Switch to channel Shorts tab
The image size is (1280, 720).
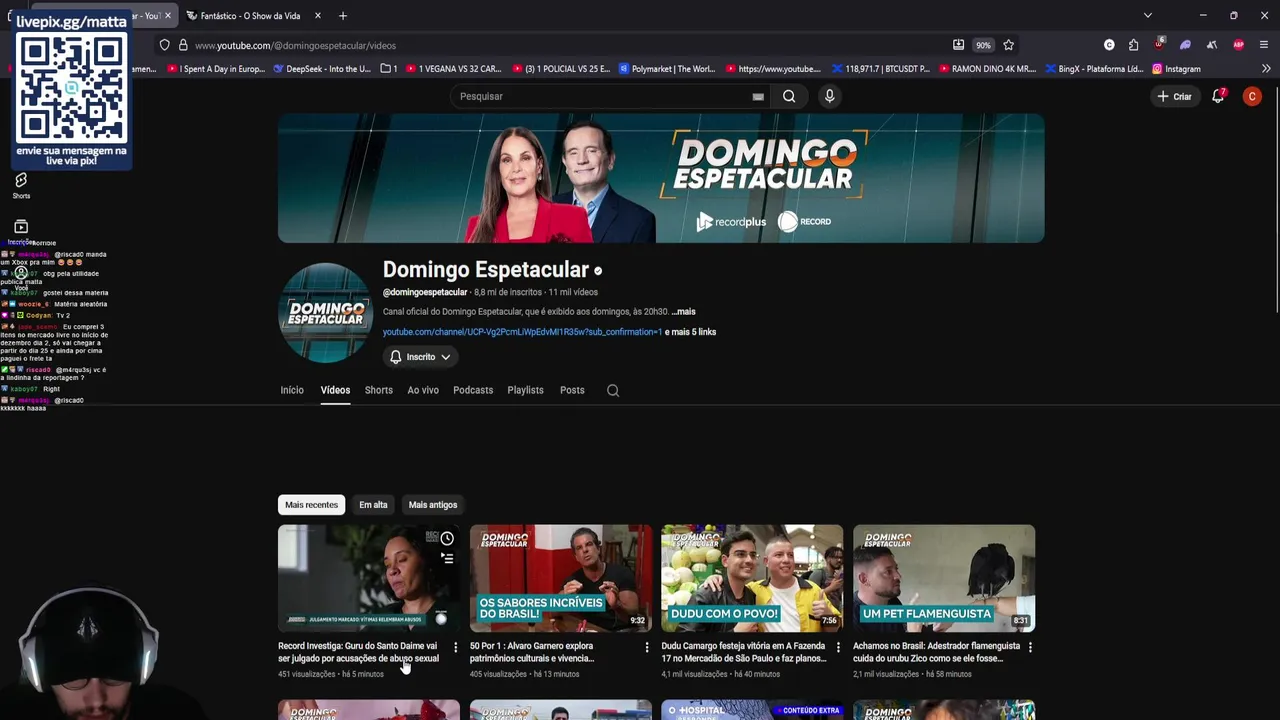pyautogui.click(x=379, y=390)
